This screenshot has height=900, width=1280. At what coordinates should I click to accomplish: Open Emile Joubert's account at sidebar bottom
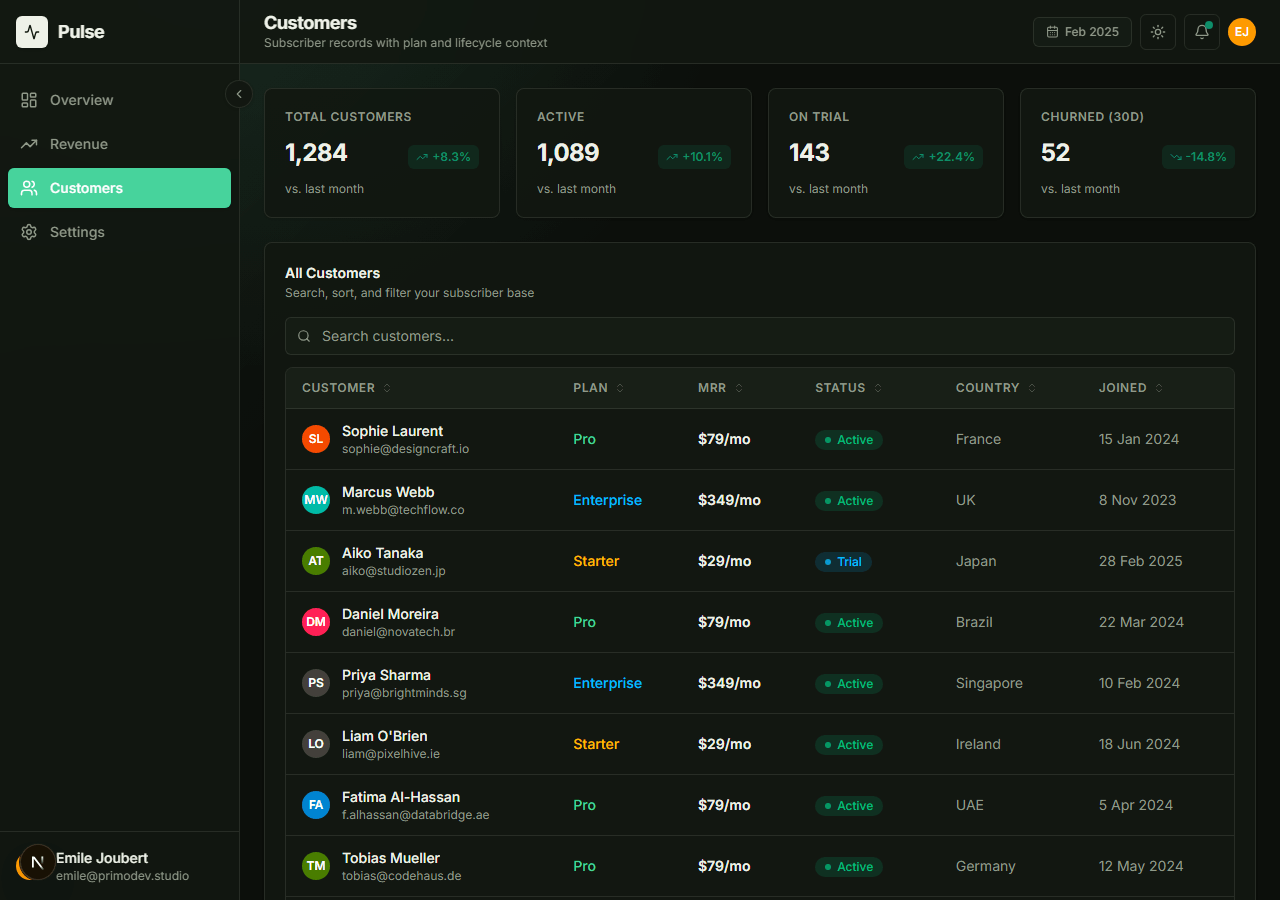click(119, 866)
